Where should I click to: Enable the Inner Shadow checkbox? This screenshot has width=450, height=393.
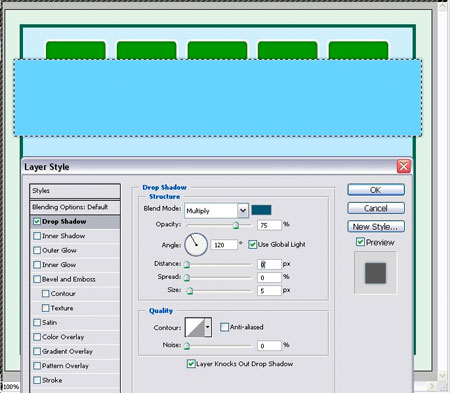click(37, 236)
